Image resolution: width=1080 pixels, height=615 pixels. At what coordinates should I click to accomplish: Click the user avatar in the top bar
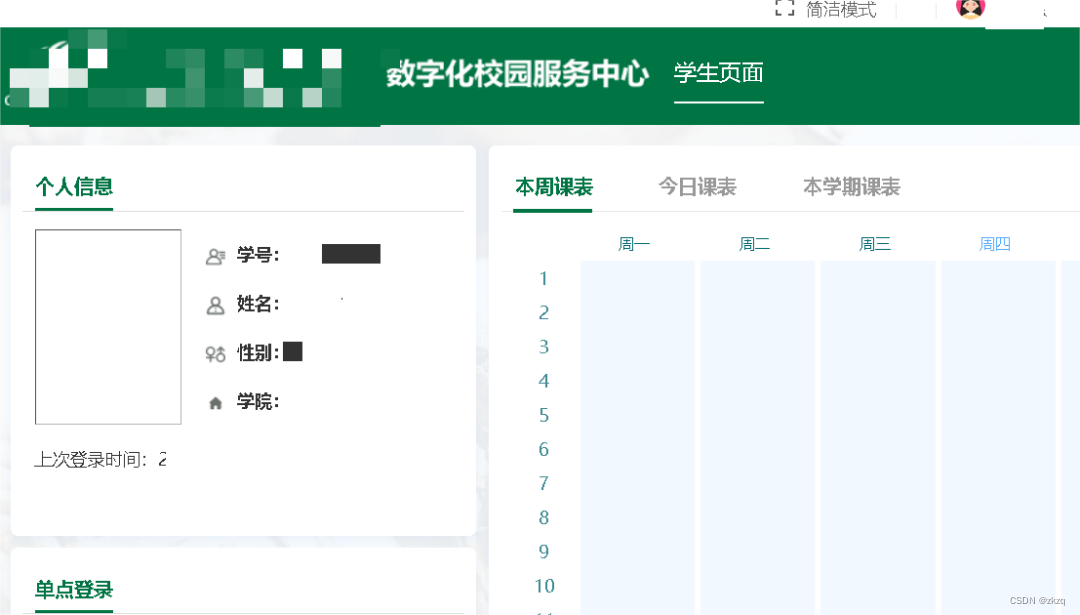tap(968, 10)
